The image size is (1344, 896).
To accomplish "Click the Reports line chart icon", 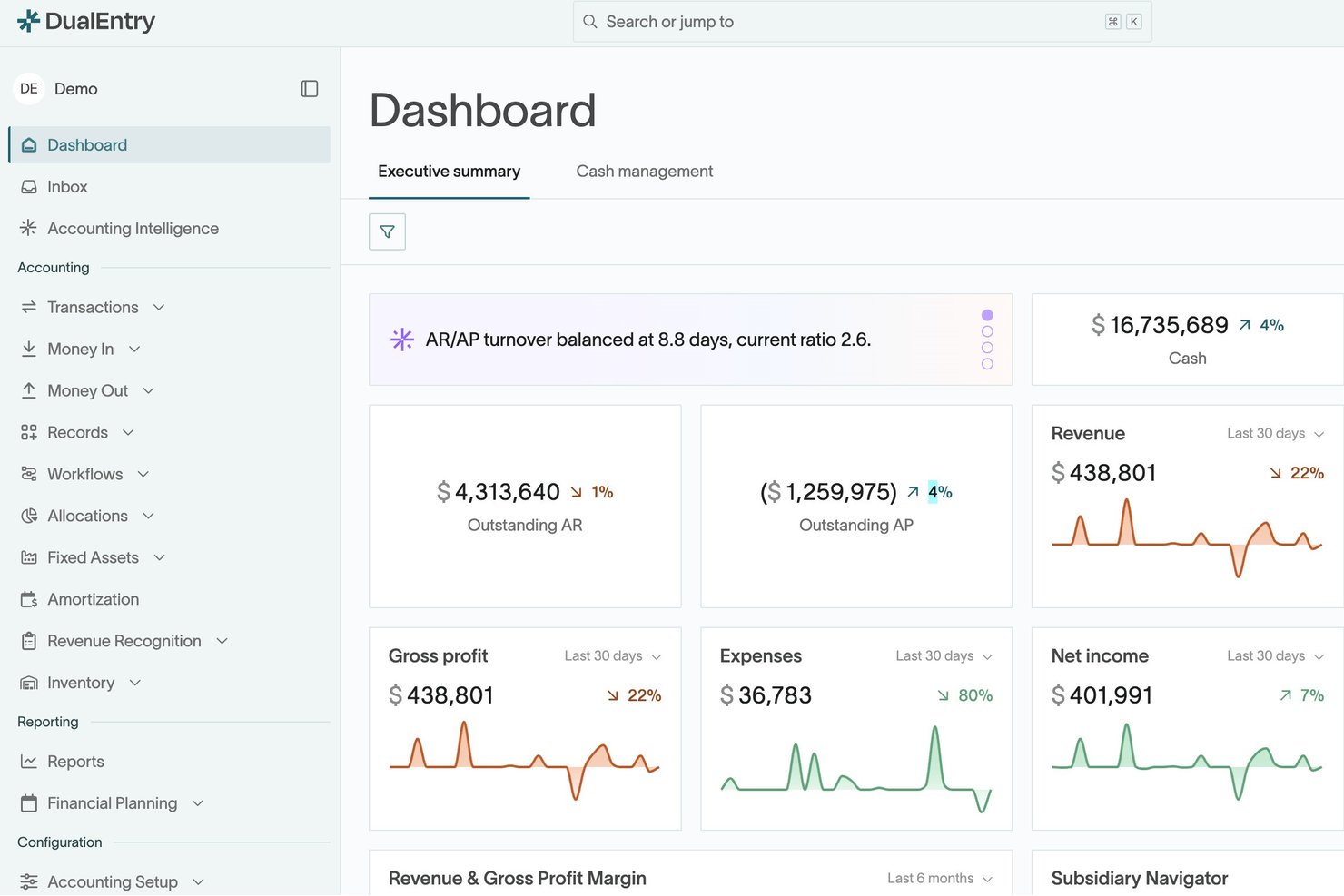I will tap(29, 762).
